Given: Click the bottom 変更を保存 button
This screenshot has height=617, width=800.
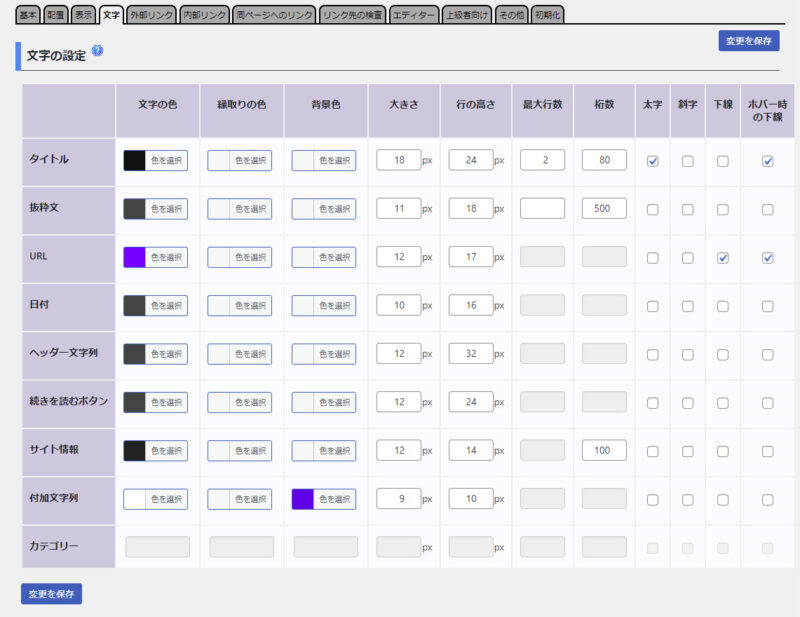Looking at the screenshot, I should coord(51,594).
